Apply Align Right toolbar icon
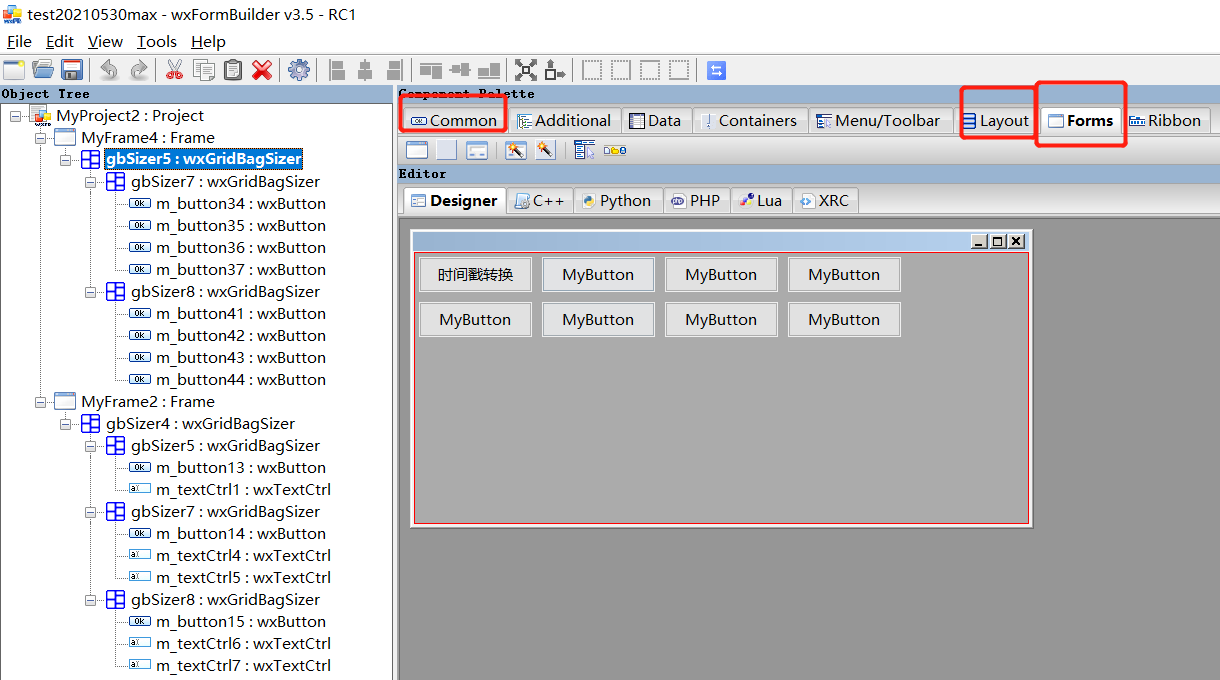Screen dimensions: 1220x680 point(394,70)
